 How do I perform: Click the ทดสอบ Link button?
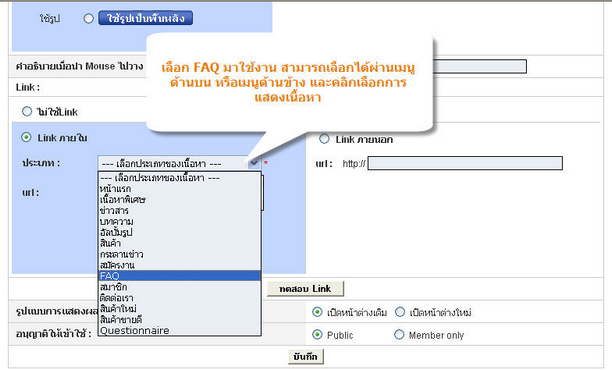tap(305, 289)
